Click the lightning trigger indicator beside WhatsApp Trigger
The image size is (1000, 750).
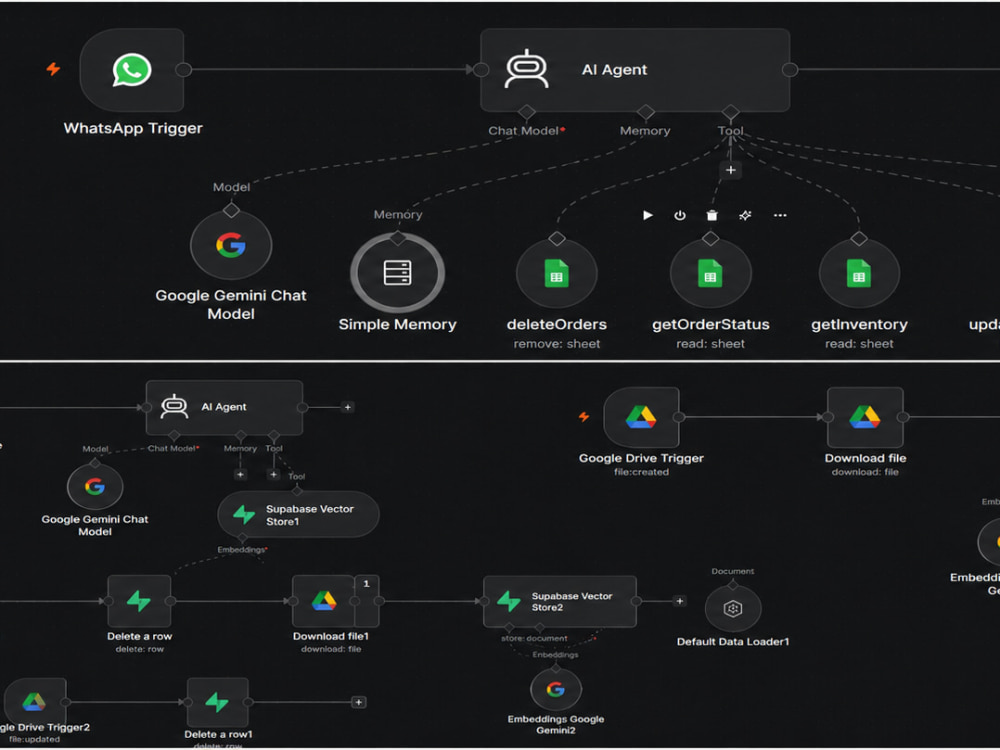coord(54,68)
